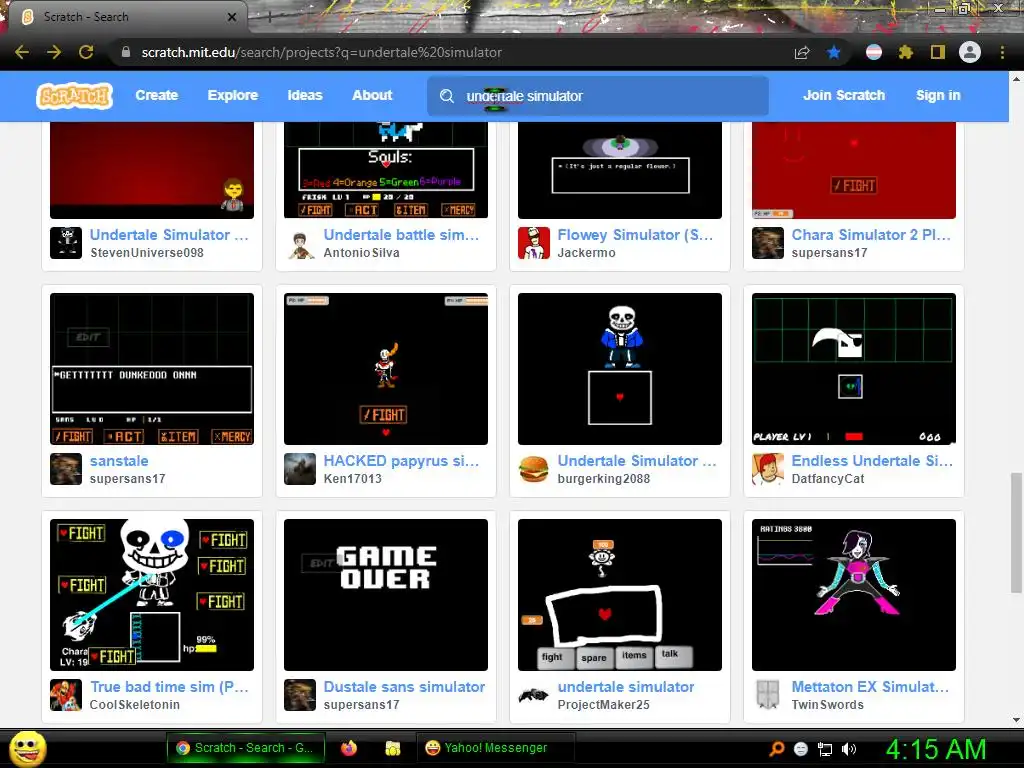The height and width of the screenshot is (768, 1024).
Task: Open the file explorer taskbar icon
Action: pos(392,748)
